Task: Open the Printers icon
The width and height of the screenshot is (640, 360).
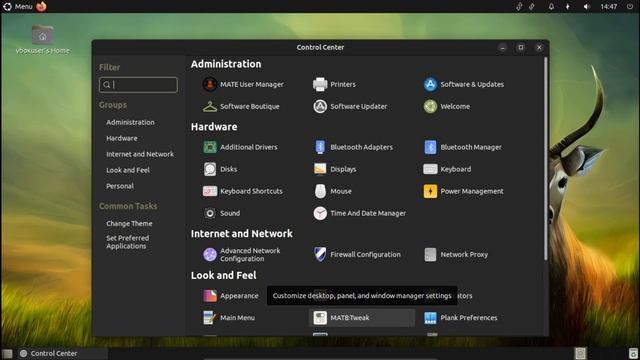Action: pyautogui.click(x=320, y=84)
